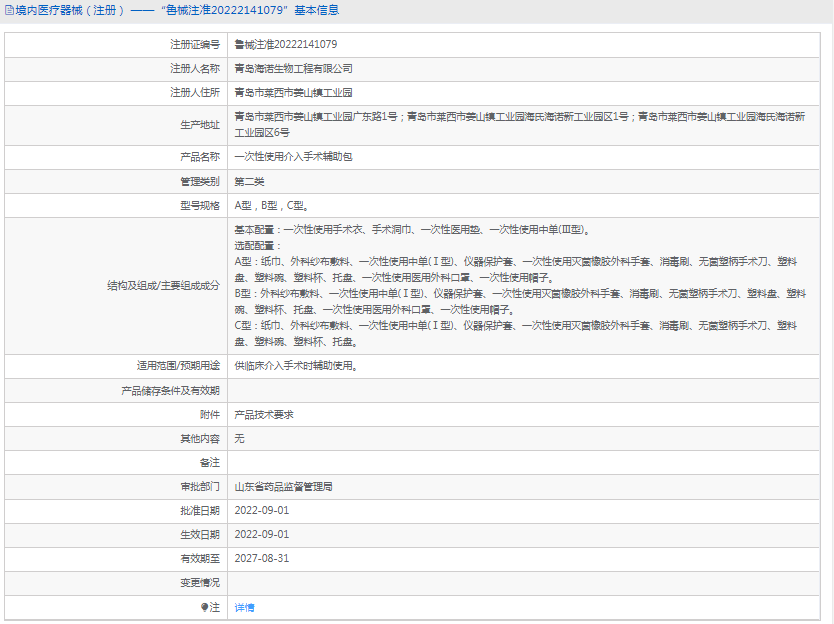This screenshot has height=624, width=834.
Task: Click the 注册证编号 row label
Action: (x=195, y=45)
